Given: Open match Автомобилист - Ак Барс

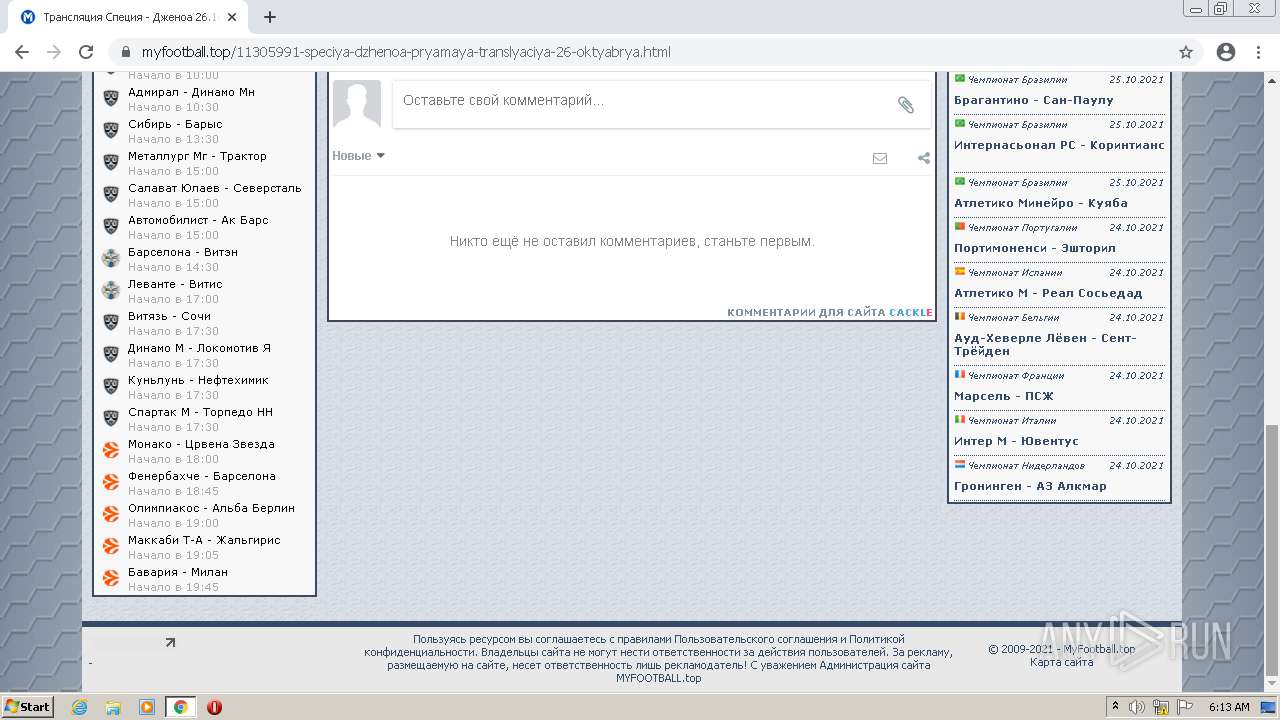Looking at the screenshot, I should coord(198,220).
